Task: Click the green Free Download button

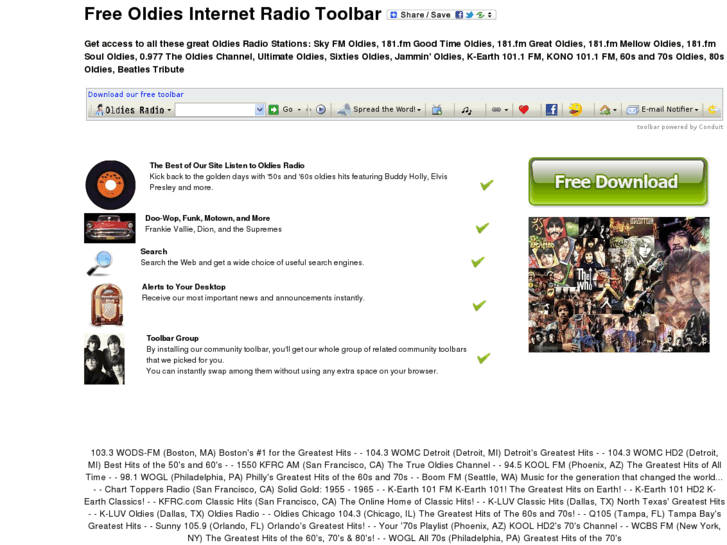Action: (x=618, y=181)
